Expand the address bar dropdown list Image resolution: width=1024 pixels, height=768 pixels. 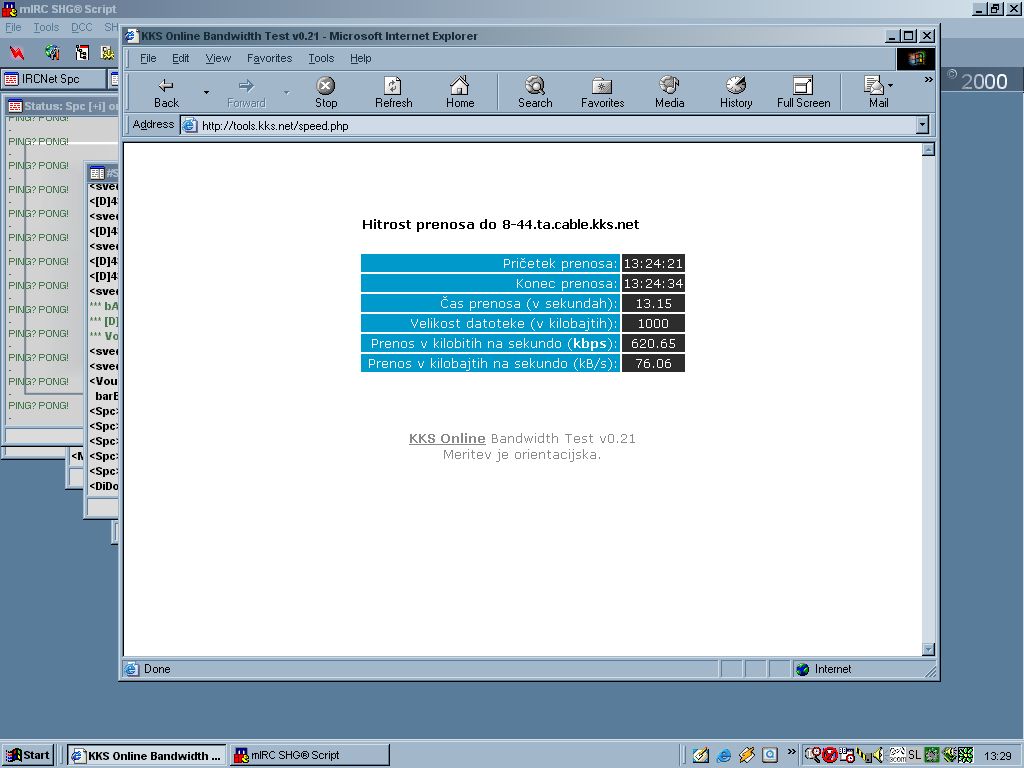coord(922,125)
